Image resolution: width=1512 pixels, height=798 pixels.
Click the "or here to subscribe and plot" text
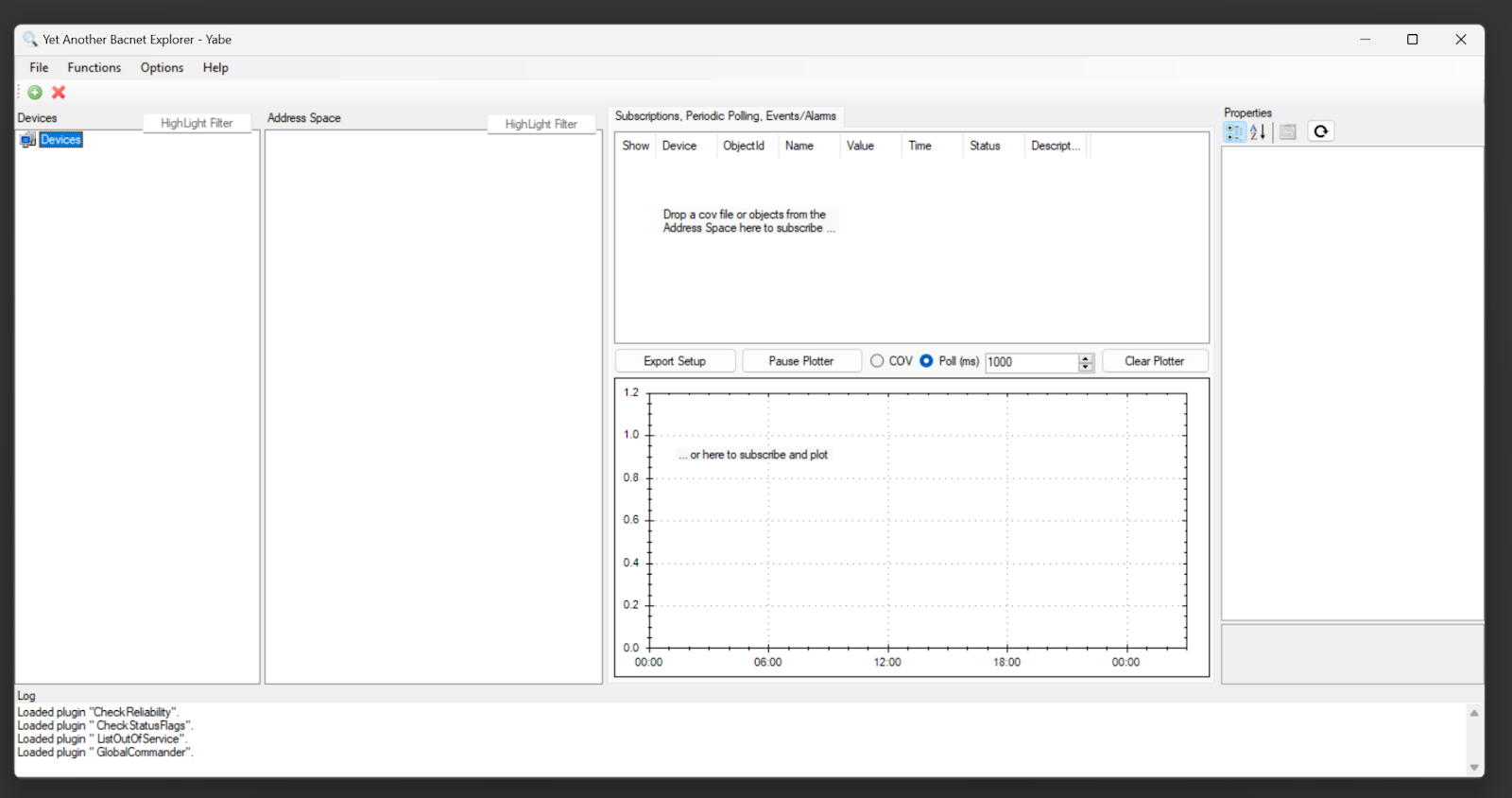click(753, 455)
